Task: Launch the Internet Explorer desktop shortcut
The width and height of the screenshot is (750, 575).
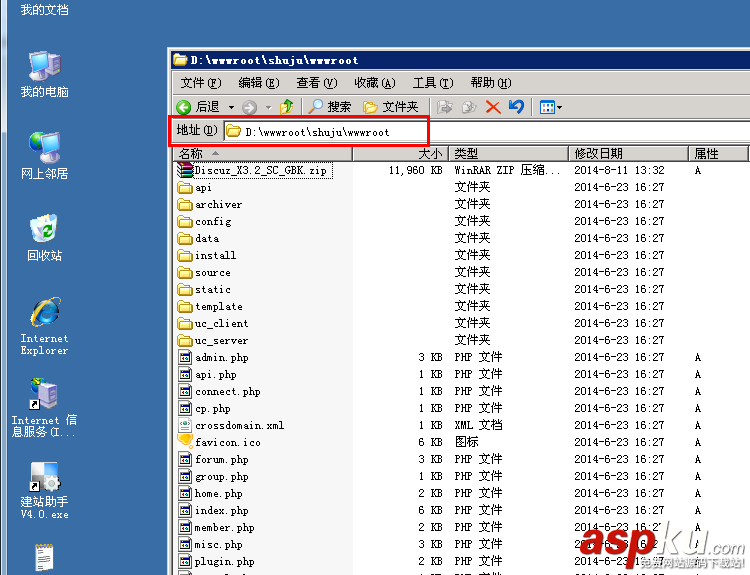Action: (44, 326)
